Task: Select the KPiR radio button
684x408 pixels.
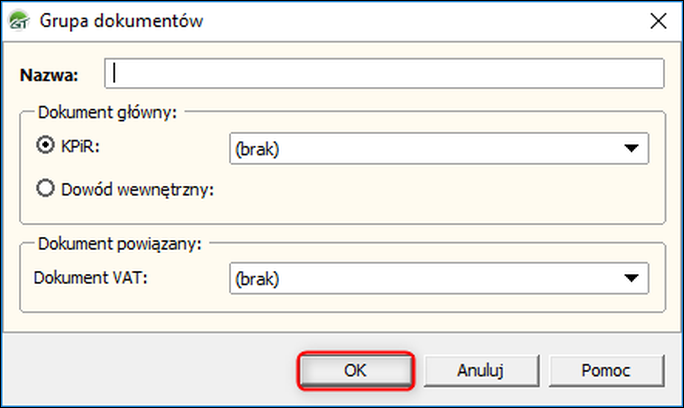Action: coord(44,145)
